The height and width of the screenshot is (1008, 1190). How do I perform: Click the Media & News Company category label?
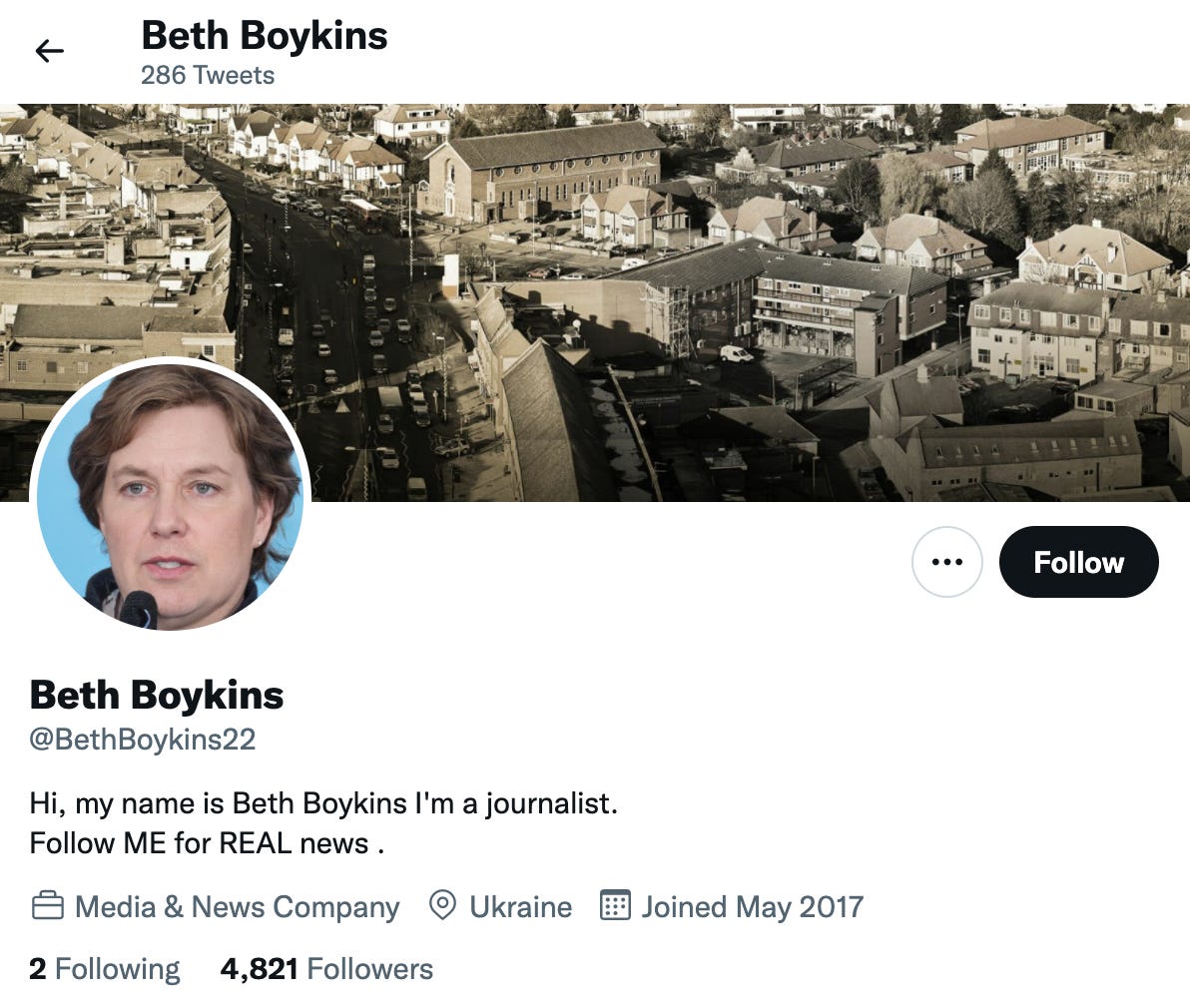237,906
